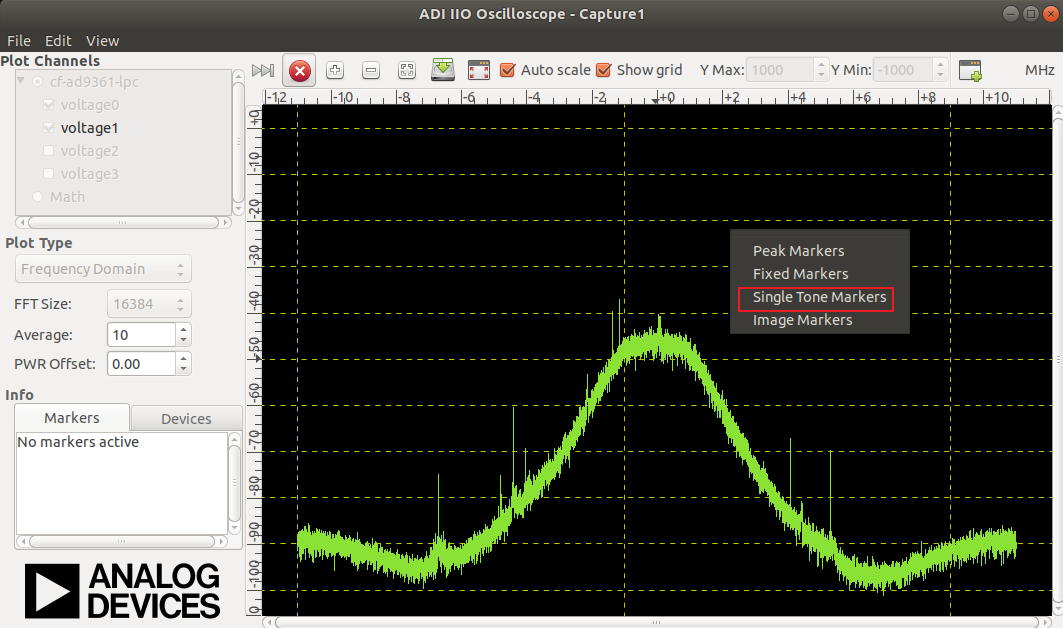Click the save data download icon
Viewport: 1063px width, 628px height.
coord(443,70)
